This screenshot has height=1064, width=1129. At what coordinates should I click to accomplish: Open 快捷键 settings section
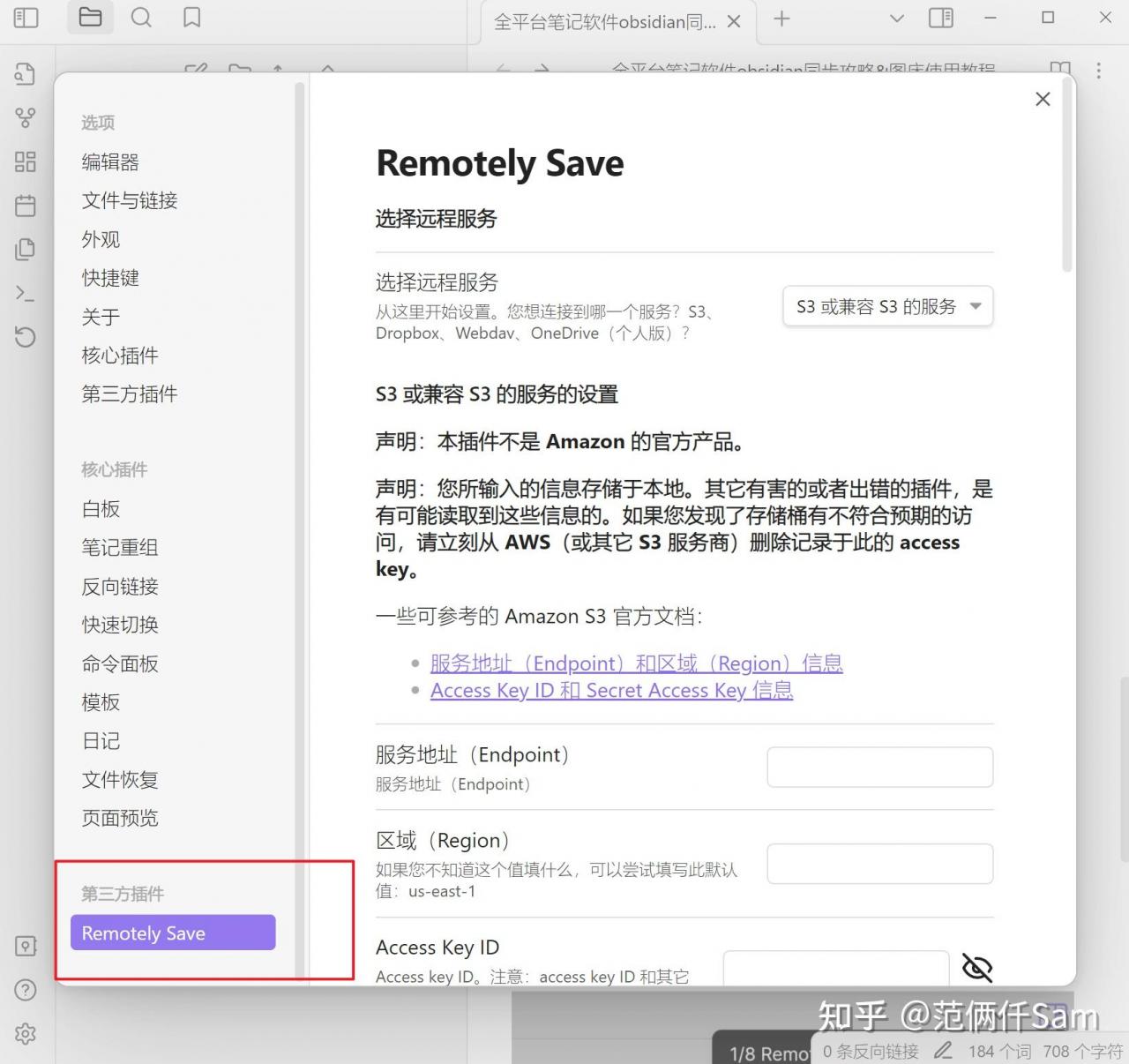coord(110,278)
